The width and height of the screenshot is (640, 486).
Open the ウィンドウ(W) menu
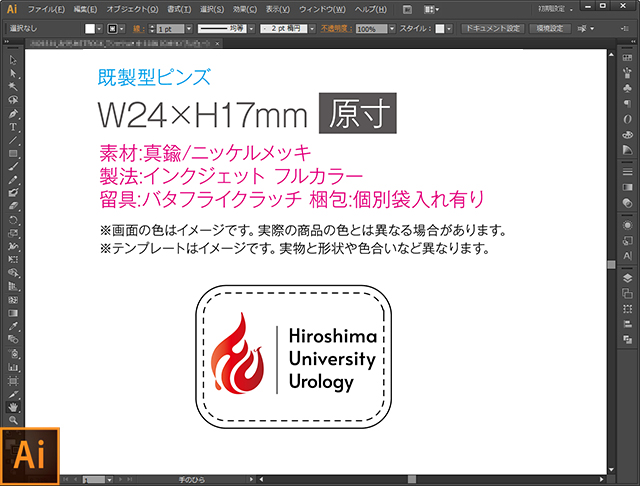point(322,9)
